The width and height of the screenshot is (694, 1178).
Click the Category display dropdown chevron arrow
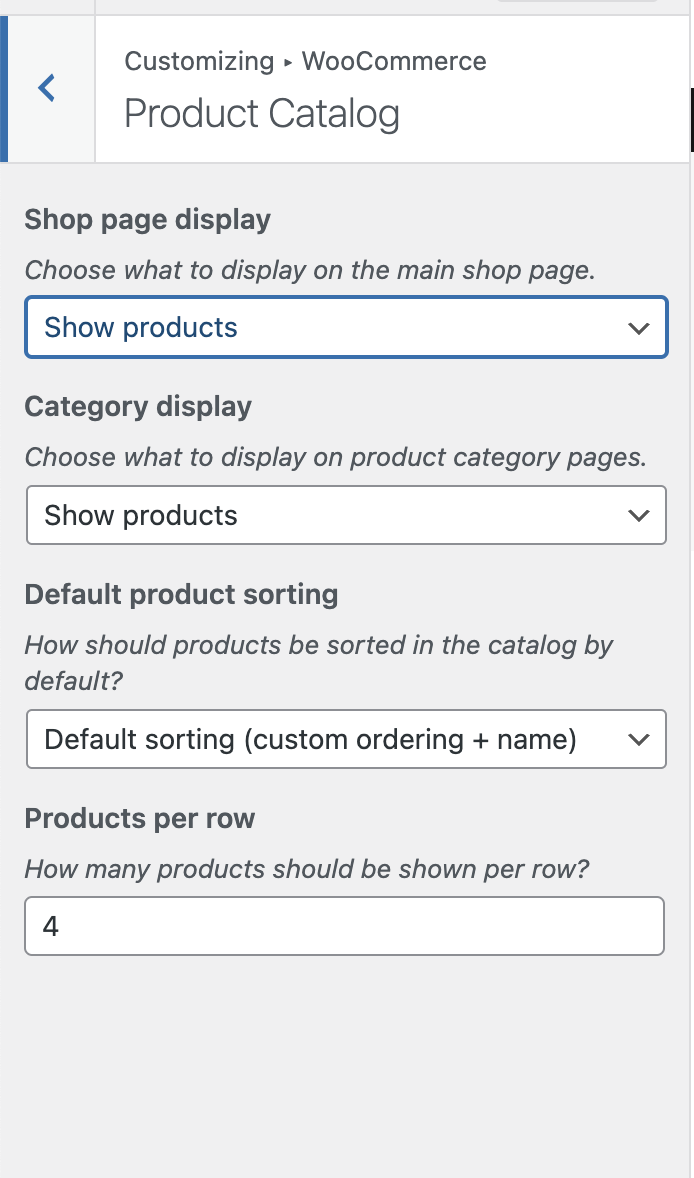pyautogui.click(x=639, y=516)
